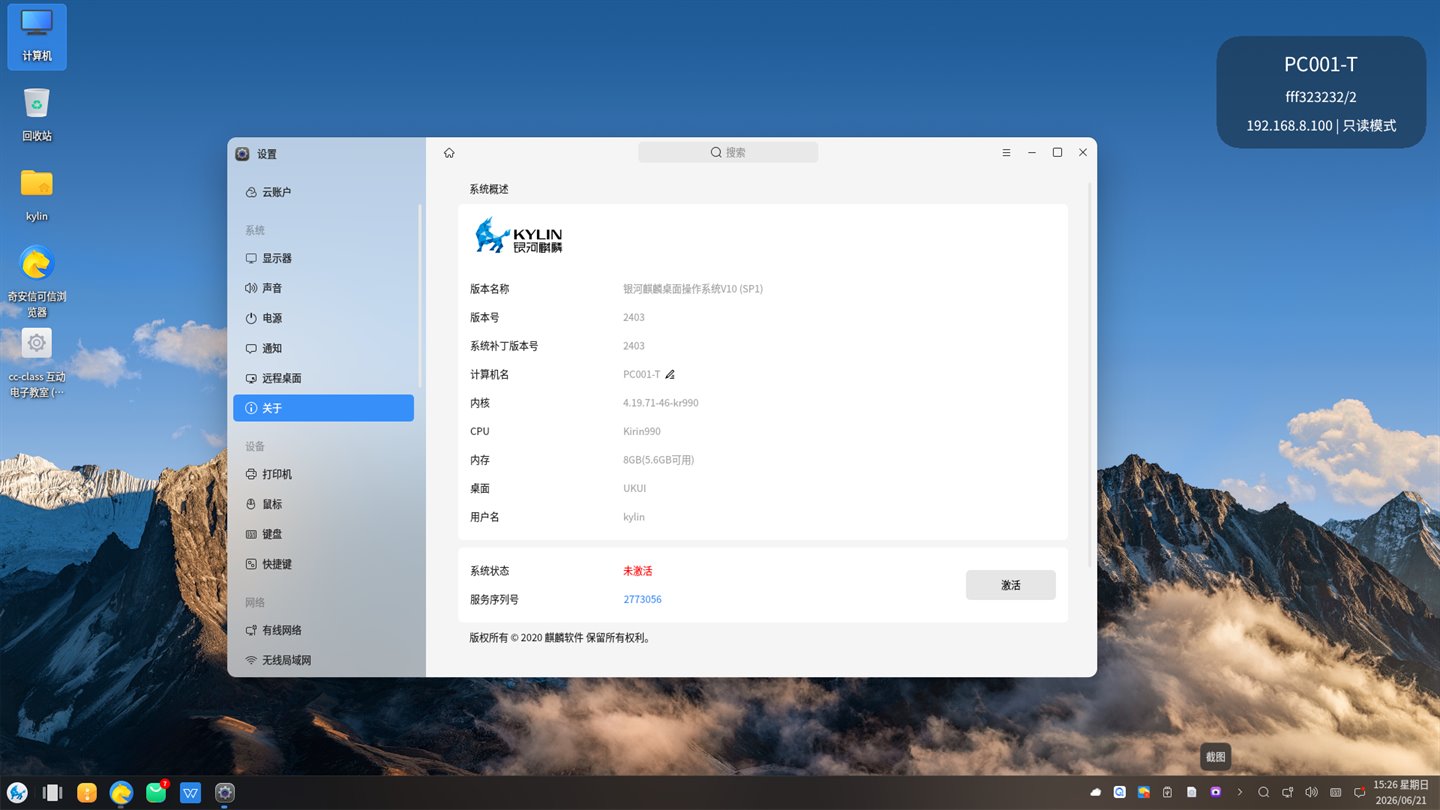Click the kernel value 4.19.71-46-kr990
1440x810 pixels.
tap(661, 403)
